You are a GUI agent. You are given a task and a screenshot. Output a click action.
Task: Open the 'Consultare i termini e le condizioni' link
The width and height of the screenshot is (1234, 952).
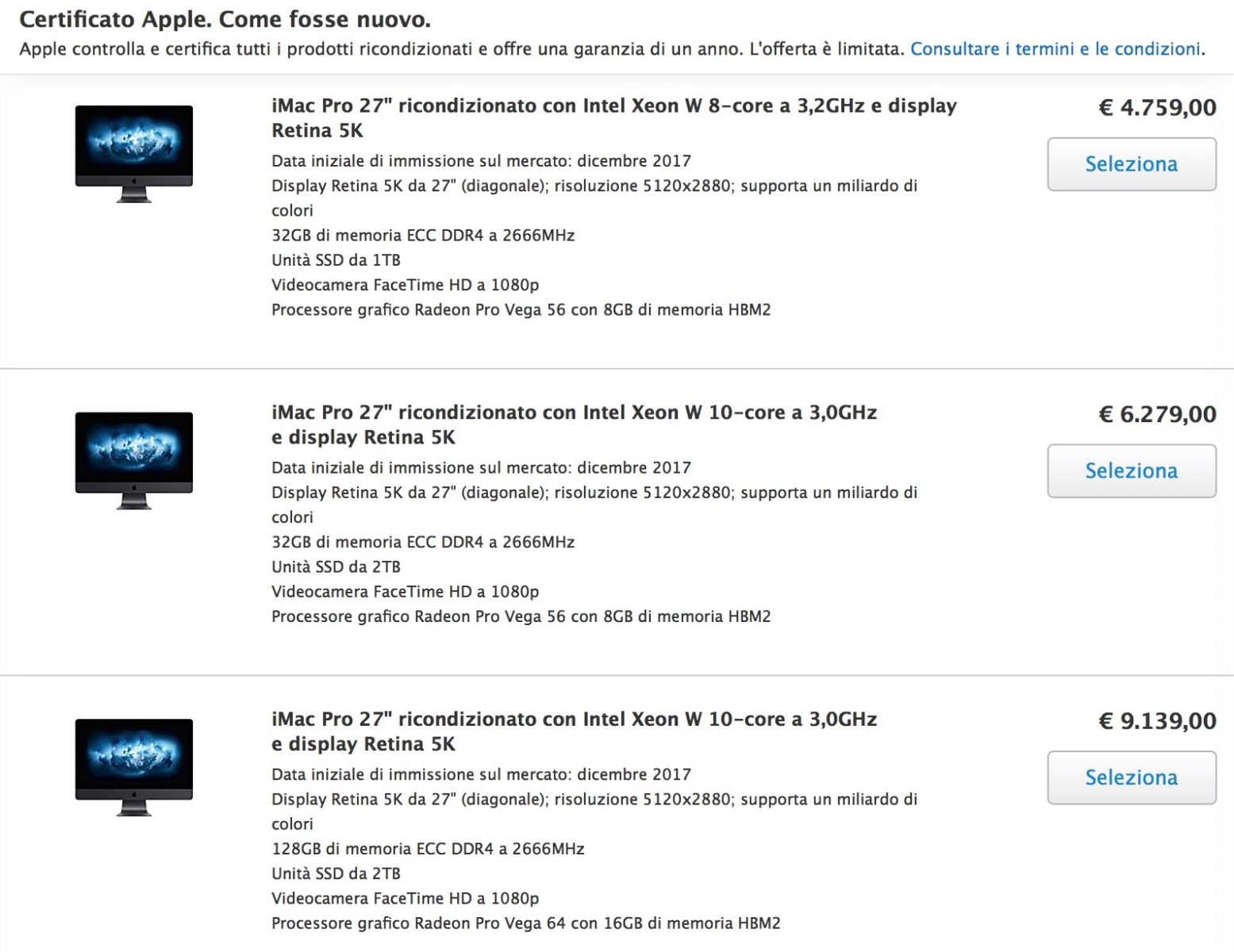click(x=1055, y=49)
